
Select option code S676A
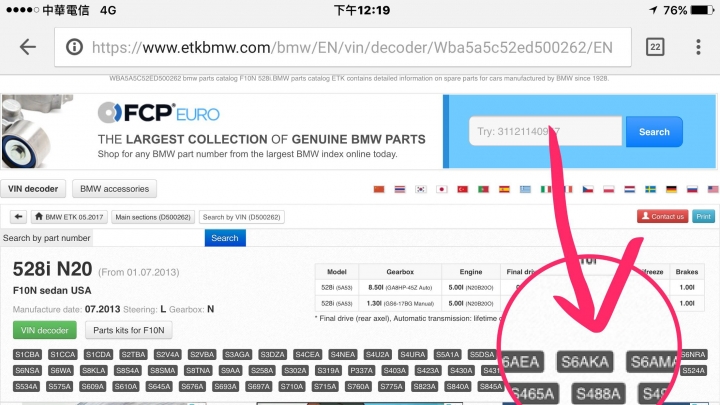[x=192, y=387]
